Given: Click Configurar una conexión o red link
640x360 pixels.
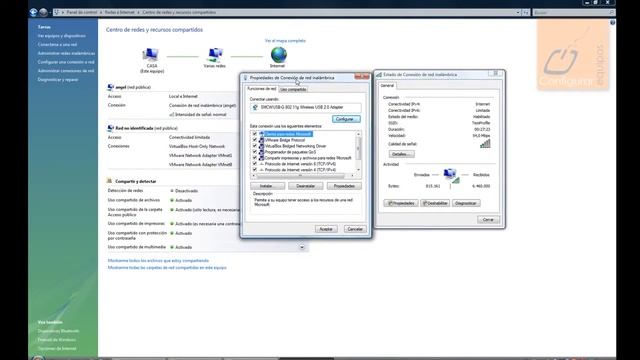Looking at the screenshot, I should pyautogui.click(x=66, y=62).
